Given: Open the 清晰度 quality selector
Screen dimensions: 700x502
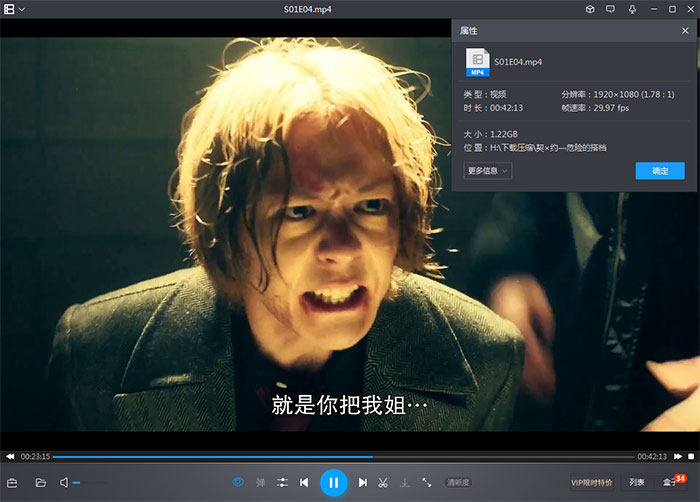Looking at the screenshot, I should [458, 483].
